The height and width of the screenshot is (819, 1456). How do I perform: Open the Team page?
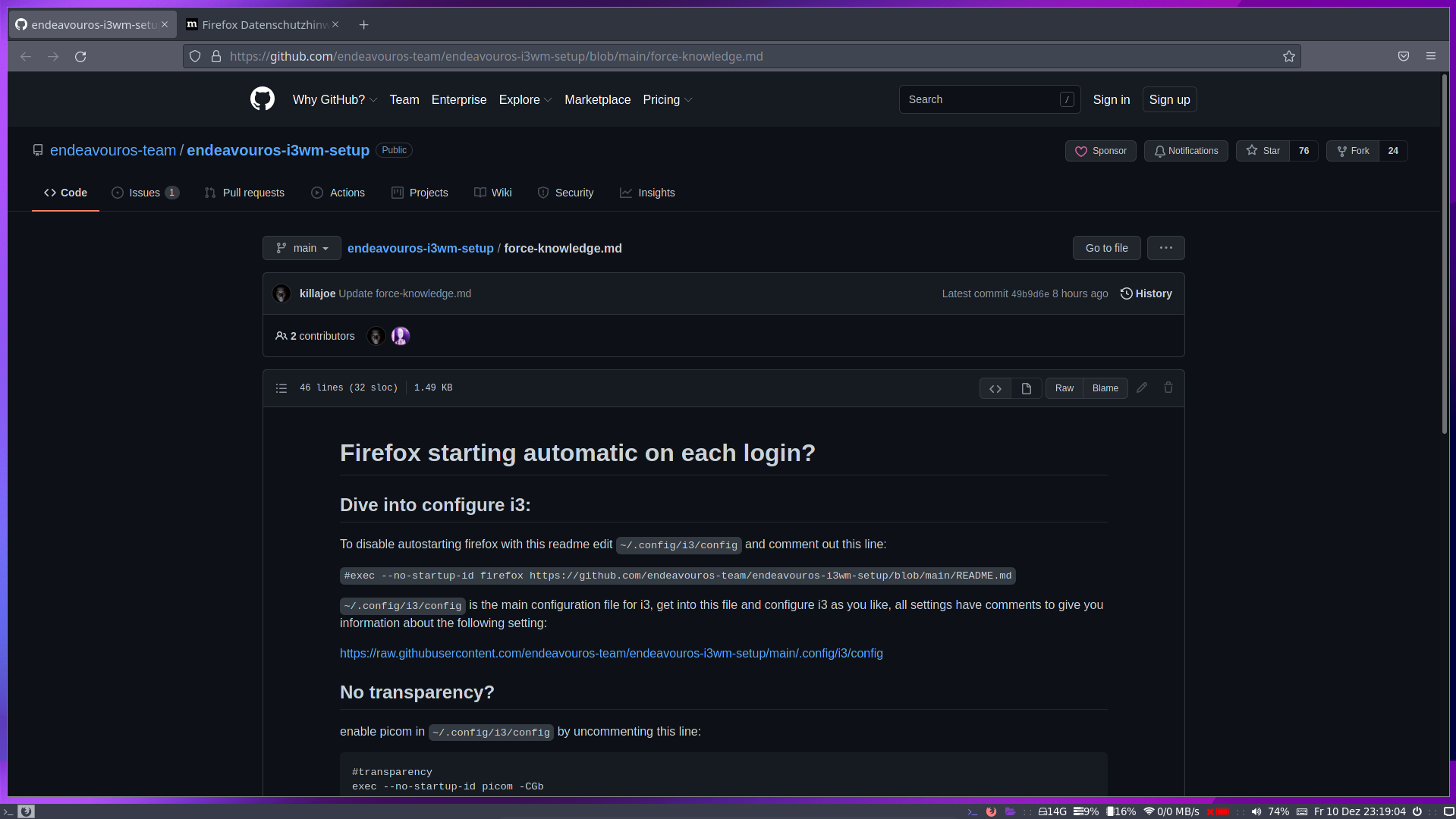(404, 100)
